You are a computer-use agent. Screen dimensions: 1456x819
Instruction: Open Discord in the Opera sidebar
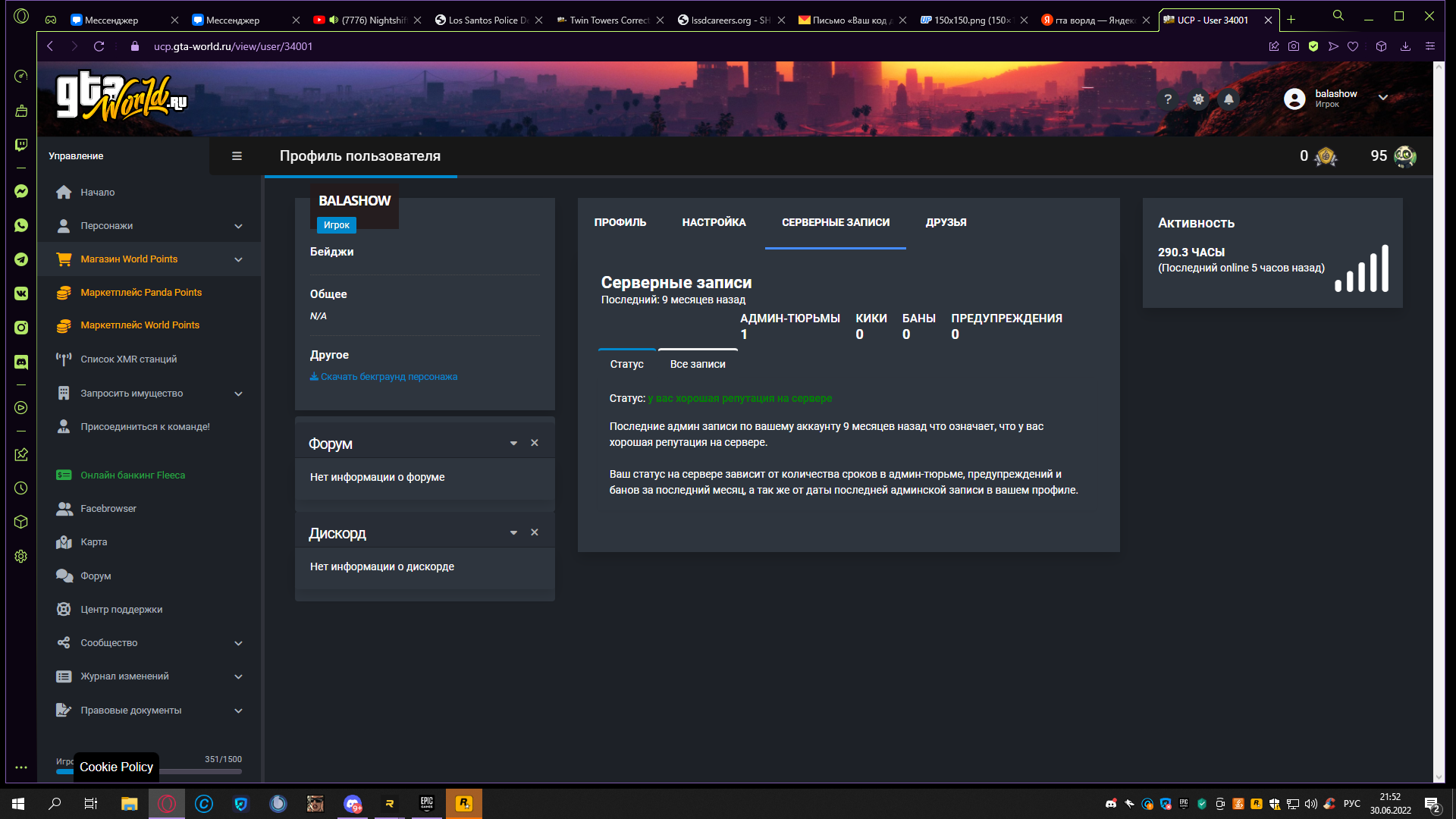click(21, 362)
